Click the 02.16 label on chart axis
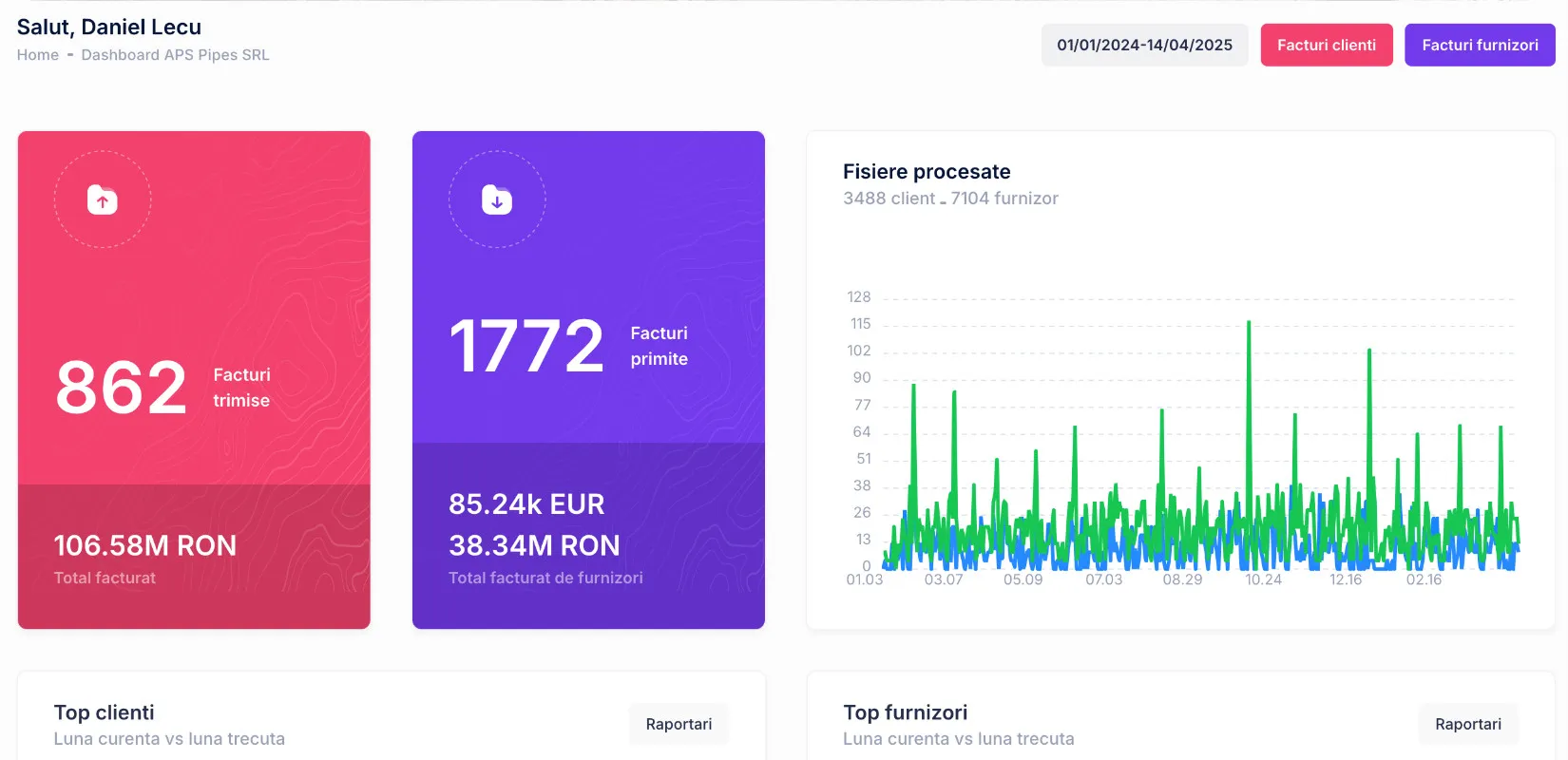This screenshot has height=760, width=1568. (x=1424, y=579)
